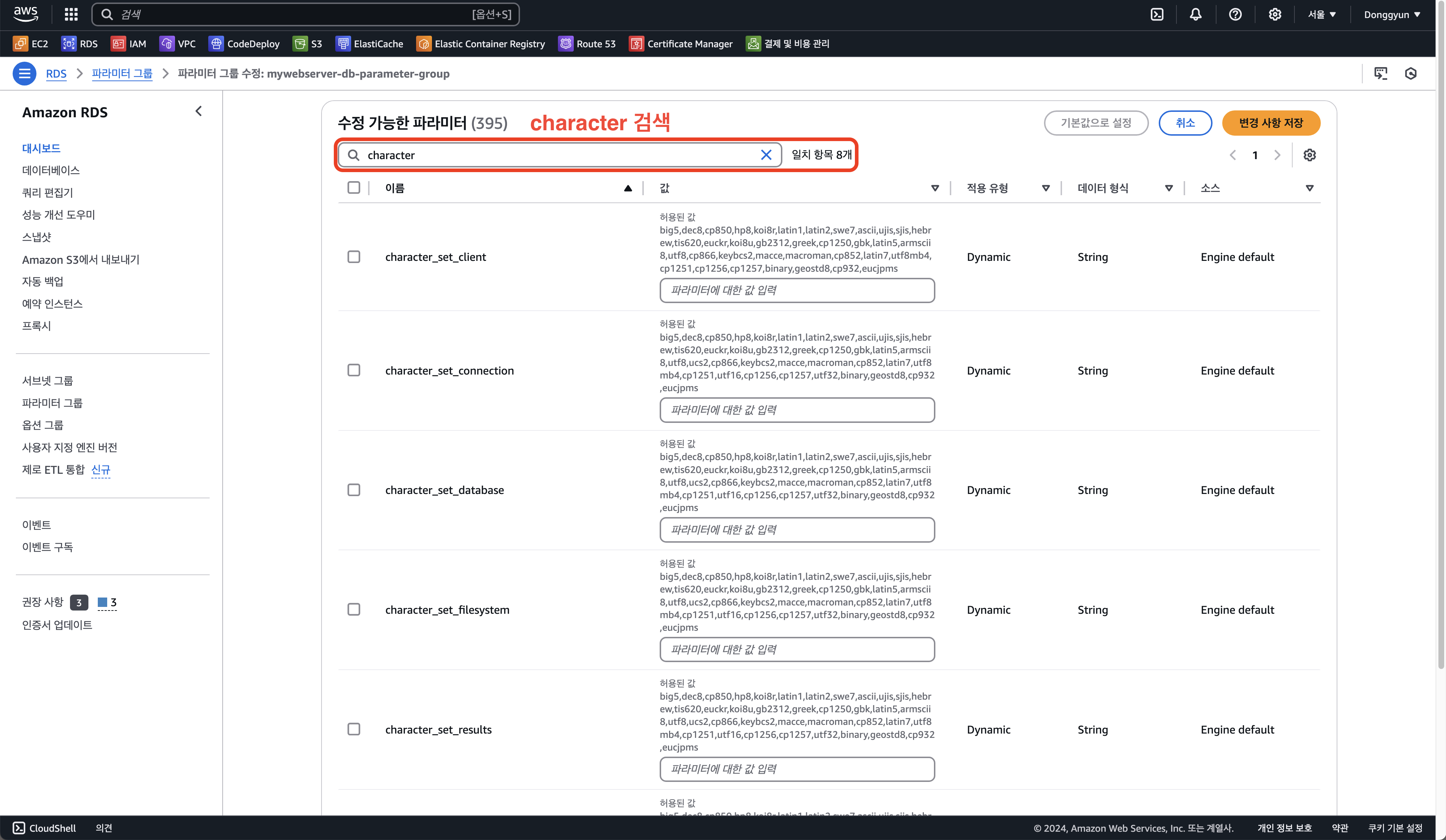Click 쿠키 기본 설정 in footer
The height and width of the screenshot is (840, 1446).
(x=1395, y=828)
